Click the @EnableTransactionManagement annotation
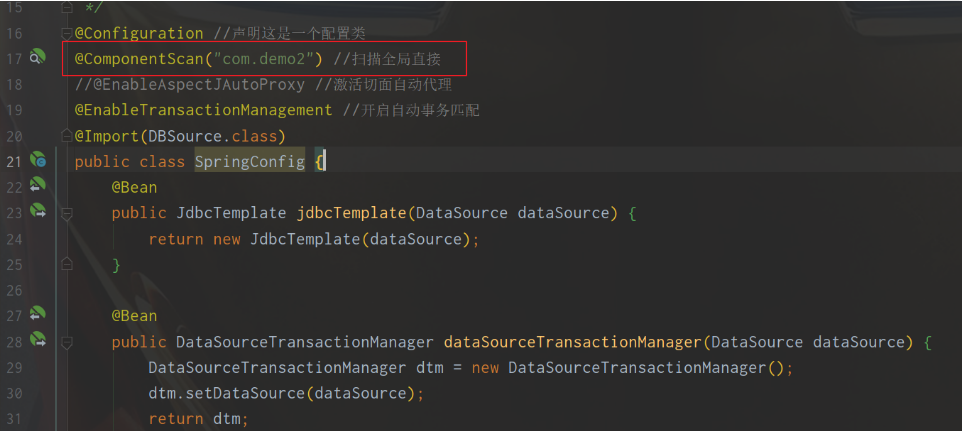Image resolution: width=964 pixels, height=431 pixels. point(203,110)
